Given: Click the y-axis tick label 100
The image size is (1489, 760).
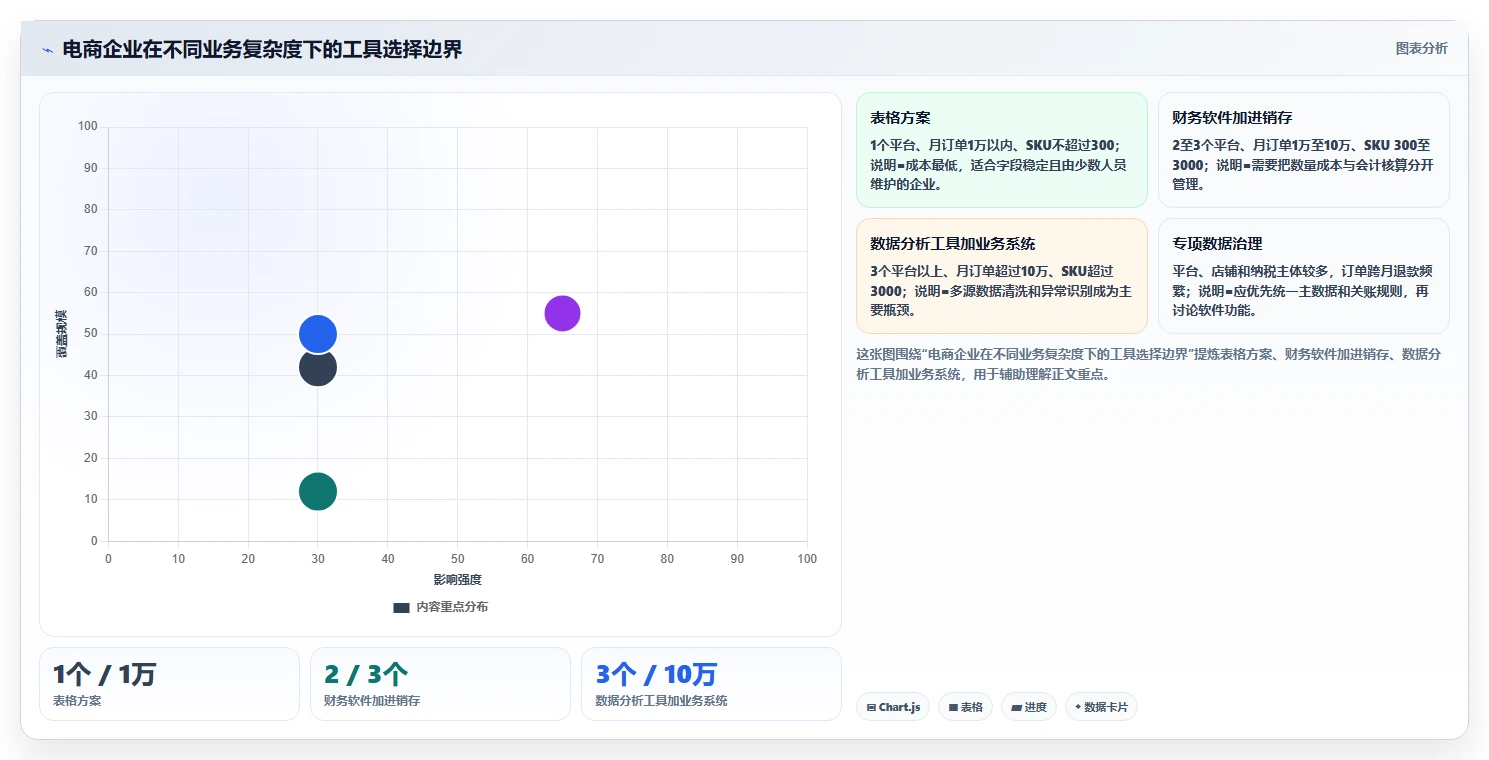Looking at the screenshot, I should click(x=88, y=126).
